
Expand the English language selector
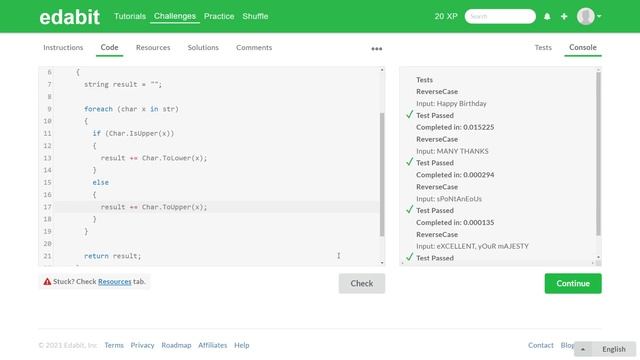605,349
